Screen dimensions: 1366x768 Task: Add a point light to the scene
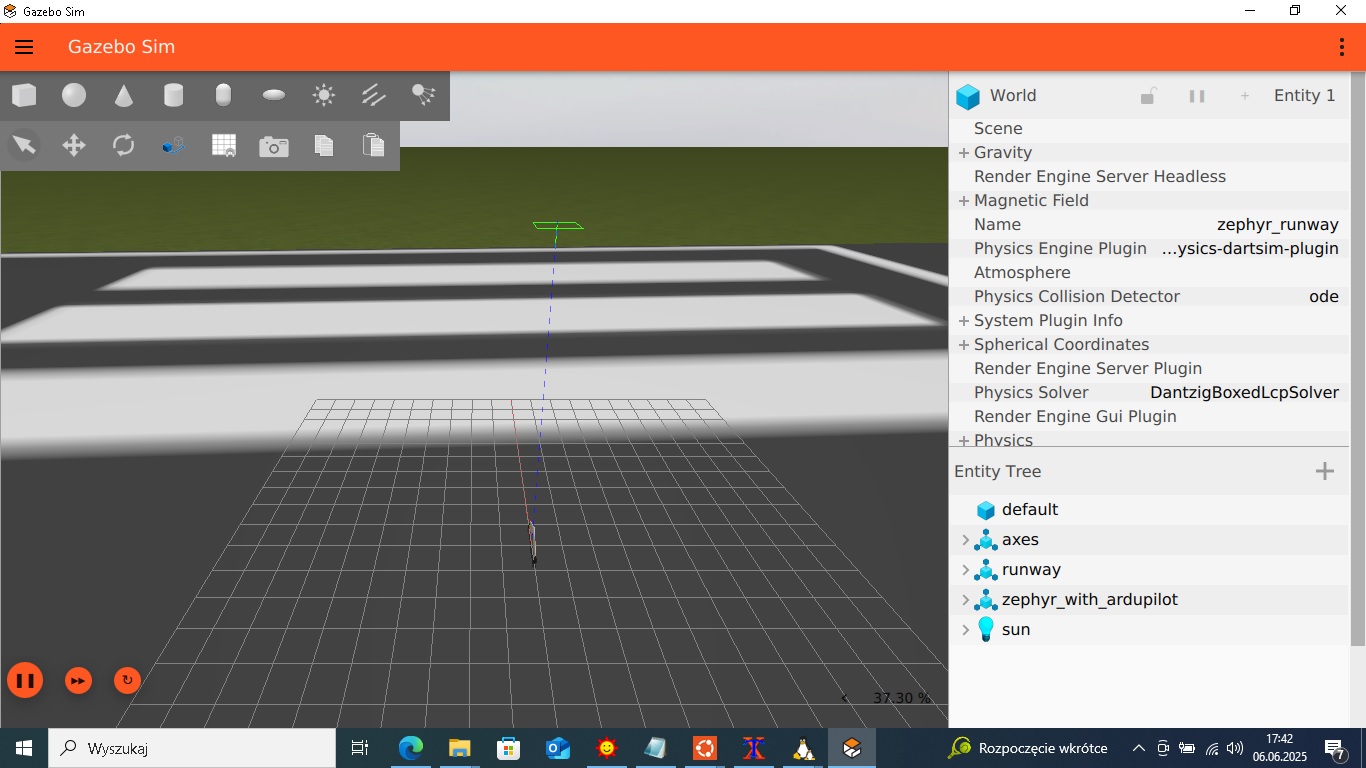(x=322, y=95)
